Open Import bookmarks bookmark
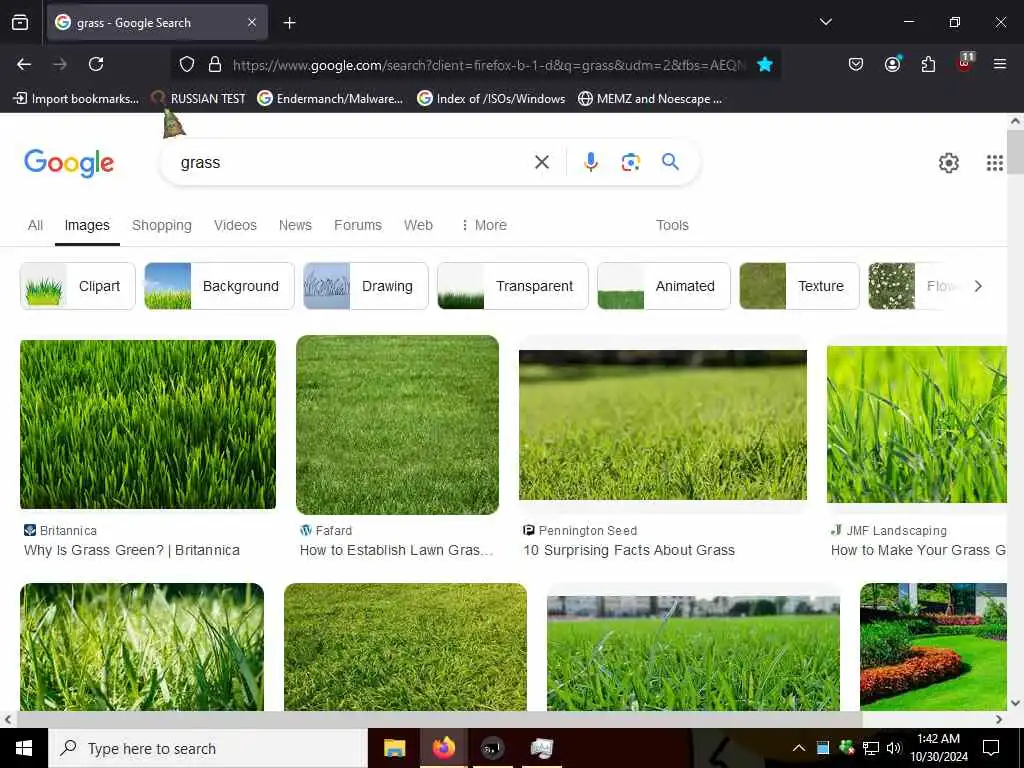This screenshot has height=768, width=1024. (76, 99)
